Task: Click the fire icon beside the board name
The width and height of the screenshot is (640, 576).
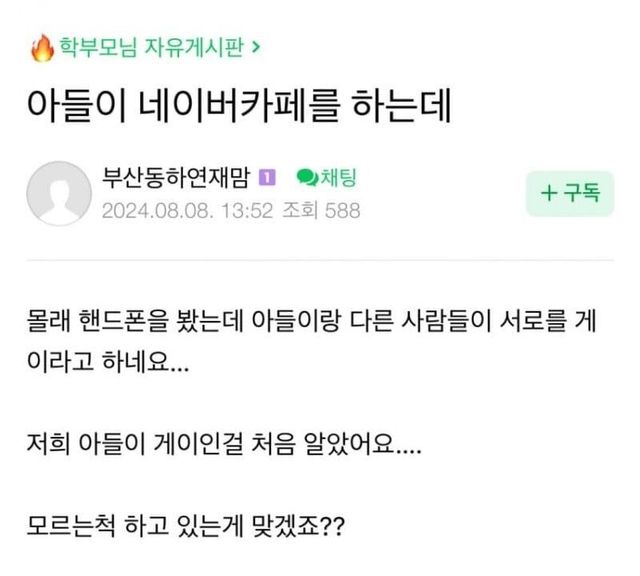Action: pyautogui.click(x=41, y=46)
